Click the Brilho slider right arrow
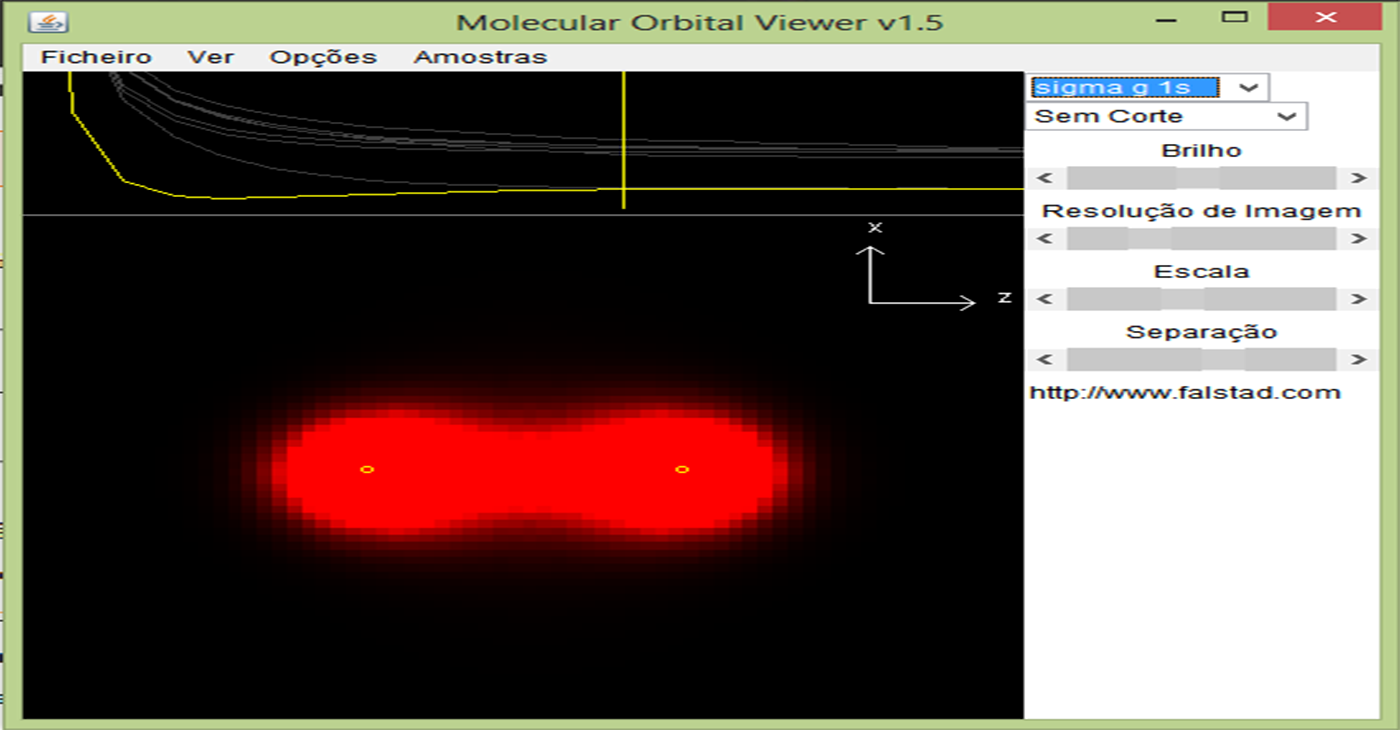1400x730 pixels. point(1357,178)
